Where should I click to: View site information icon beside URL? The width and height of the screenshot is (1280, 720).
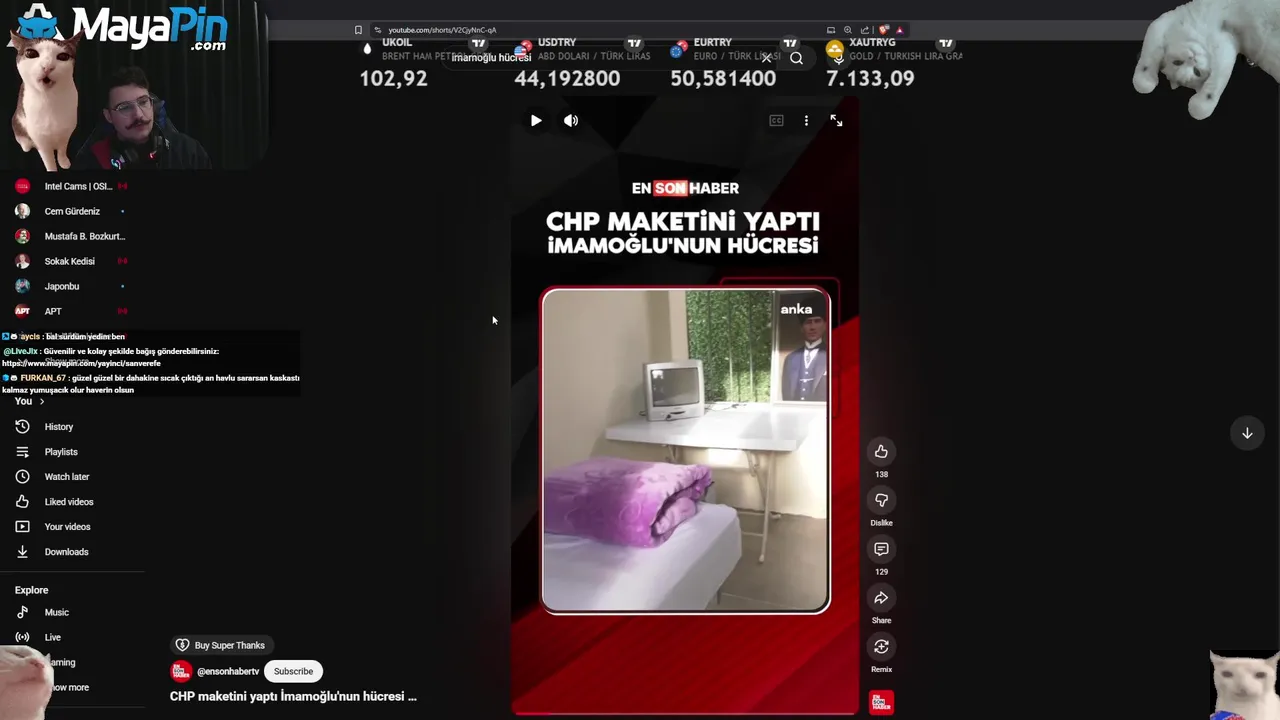coord(377,30)
